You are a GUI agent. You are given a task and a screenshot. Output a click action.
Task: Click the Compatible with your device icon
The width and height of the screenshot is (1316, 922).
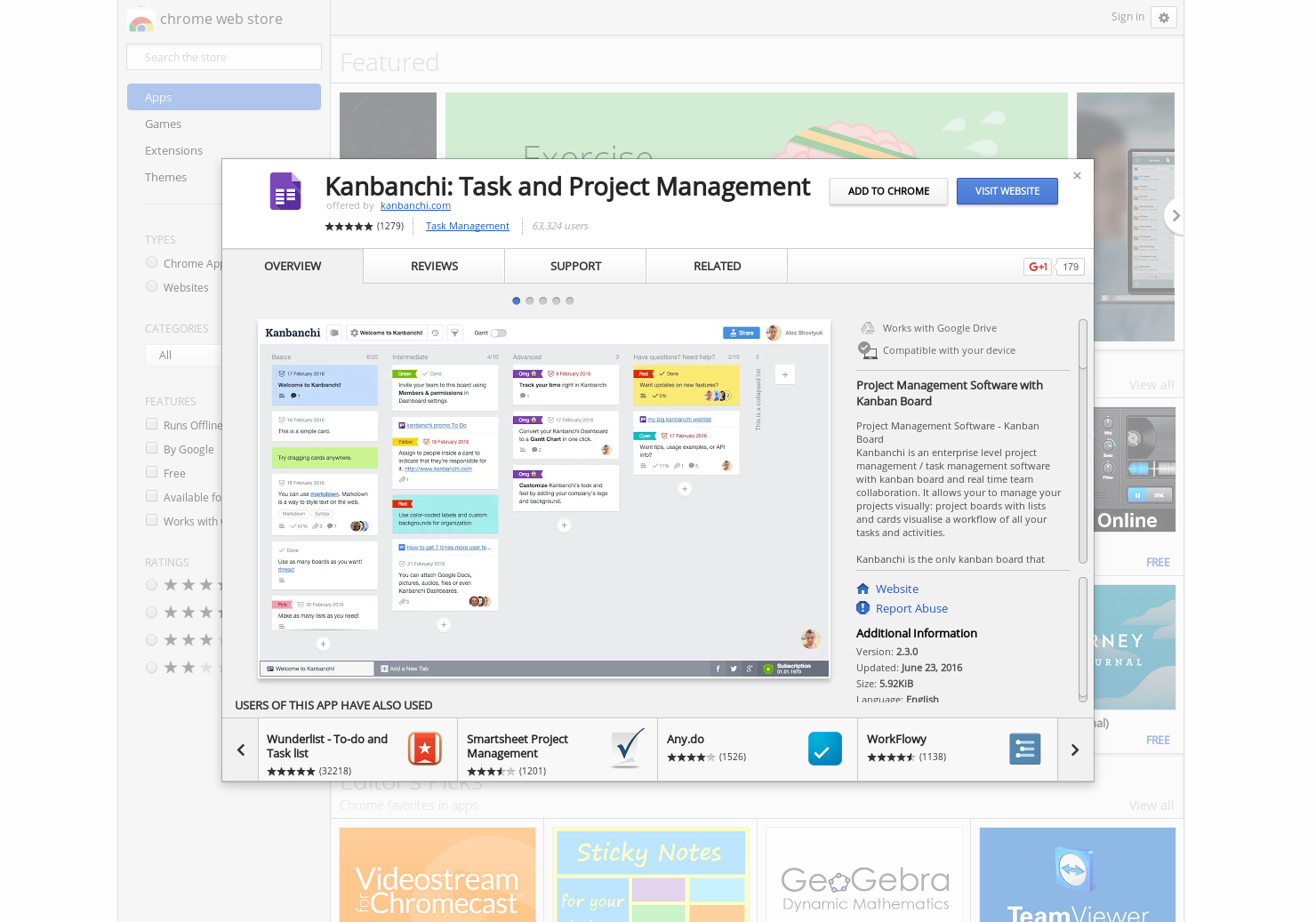(867, 350)
